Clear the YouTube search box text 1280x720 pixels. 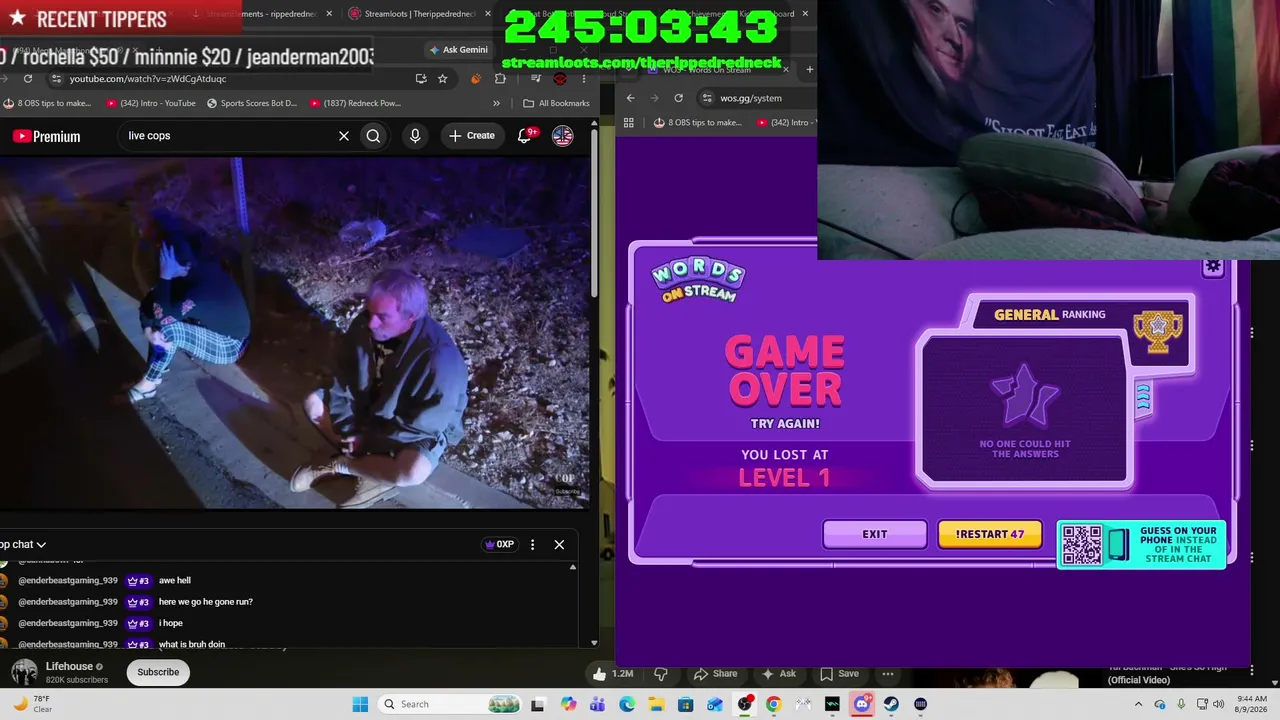[344, 136]
